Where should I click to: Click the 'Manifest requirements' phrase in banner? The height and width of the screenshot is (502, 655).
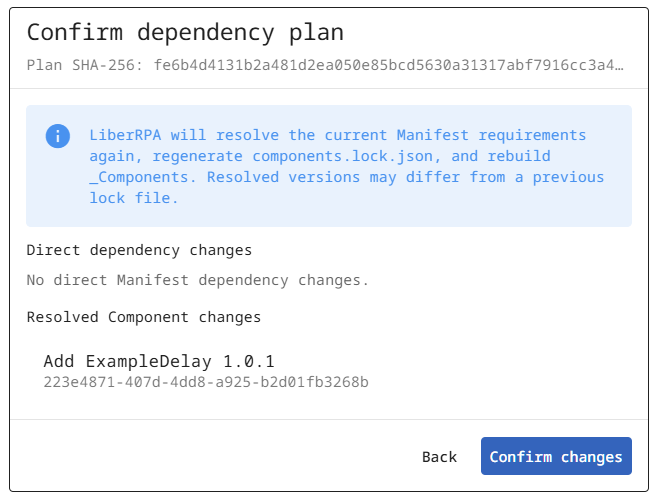coord(491,135)
